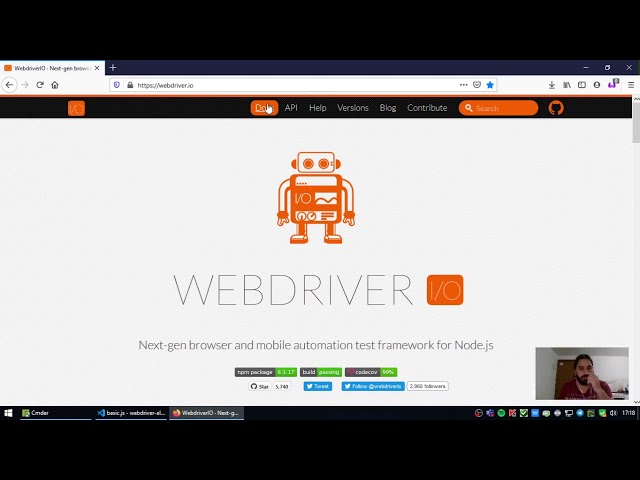This screenshot has height=480, width=640.
Task: Open the Firefox account icon
Action: click(597, 85)
